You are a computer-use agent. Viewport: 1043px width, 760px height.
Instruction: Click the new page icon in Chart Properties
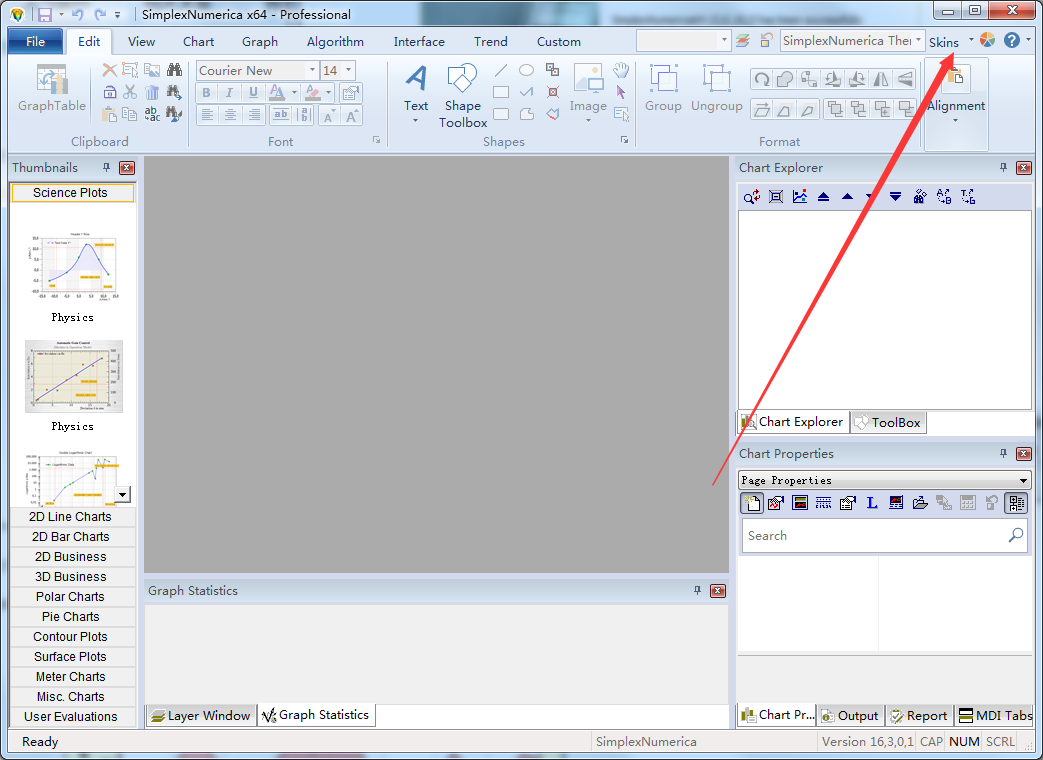click(752, 503)
